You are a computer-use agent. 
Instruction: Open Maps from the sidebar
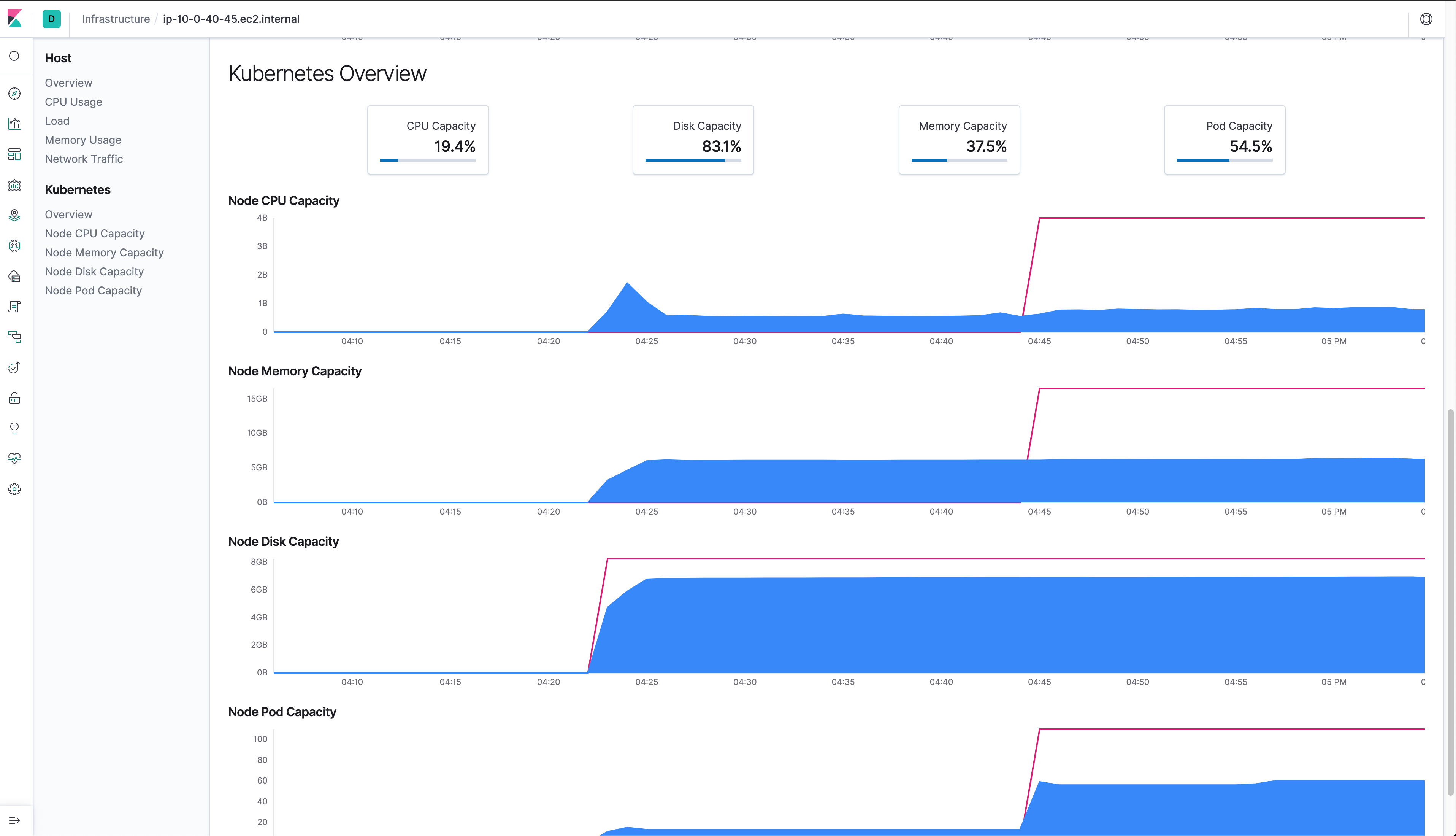click(x=15, y=215)
